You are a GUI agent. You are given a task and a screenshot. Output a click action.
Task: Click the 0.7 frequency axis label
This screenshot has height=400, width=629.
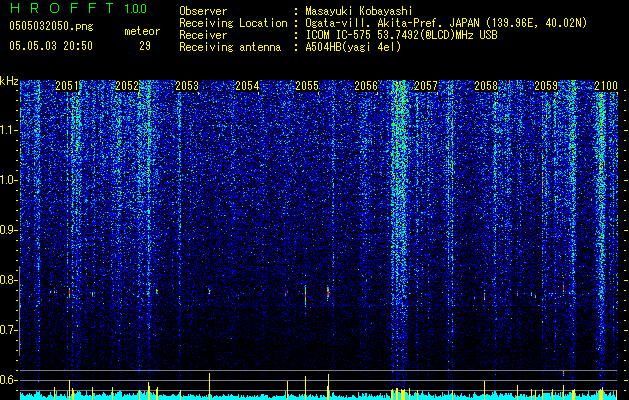9,330
